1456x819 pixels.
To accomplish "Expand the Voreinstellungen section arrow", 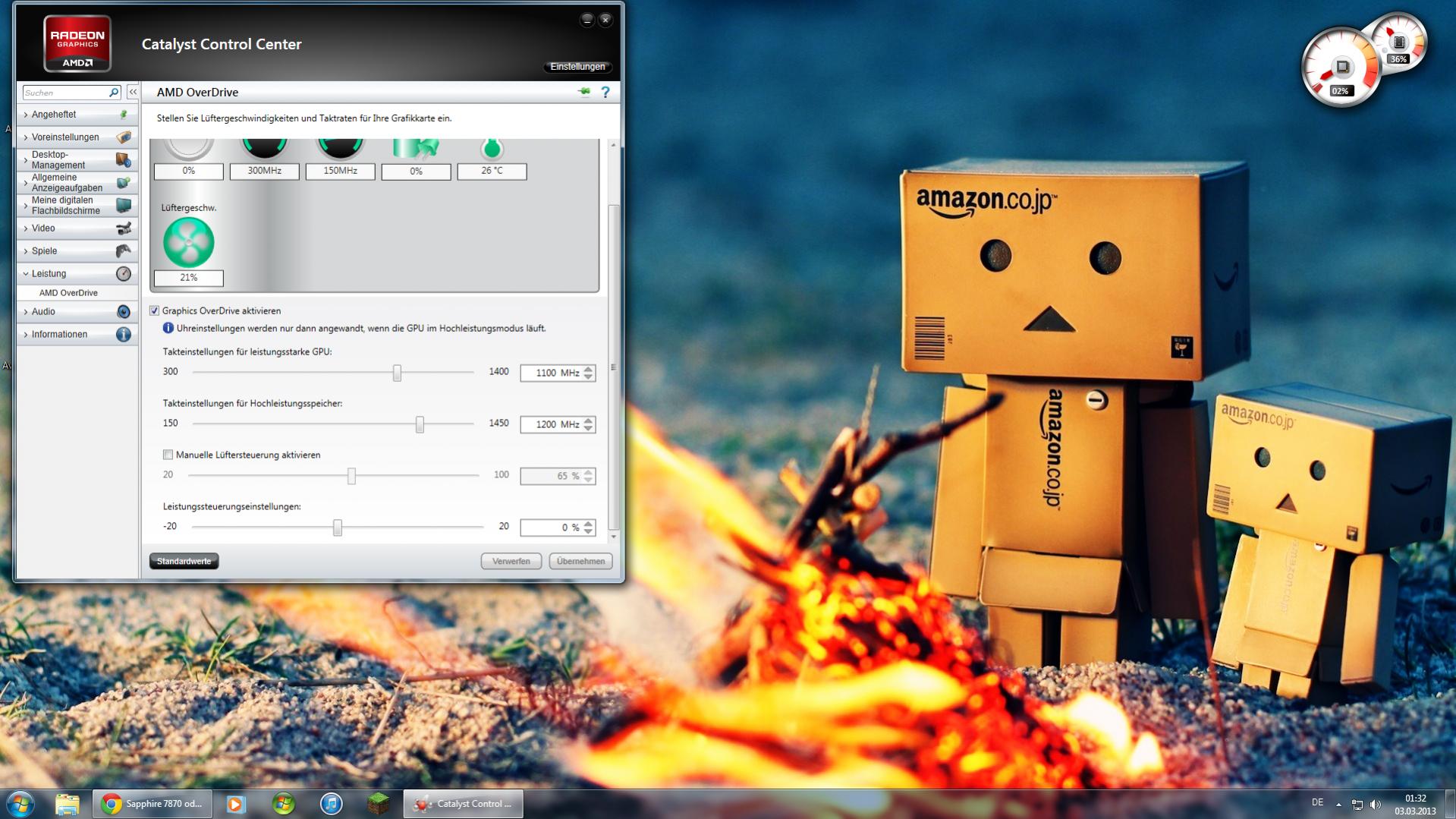I will pyautogui.click(x=26, y=137).
